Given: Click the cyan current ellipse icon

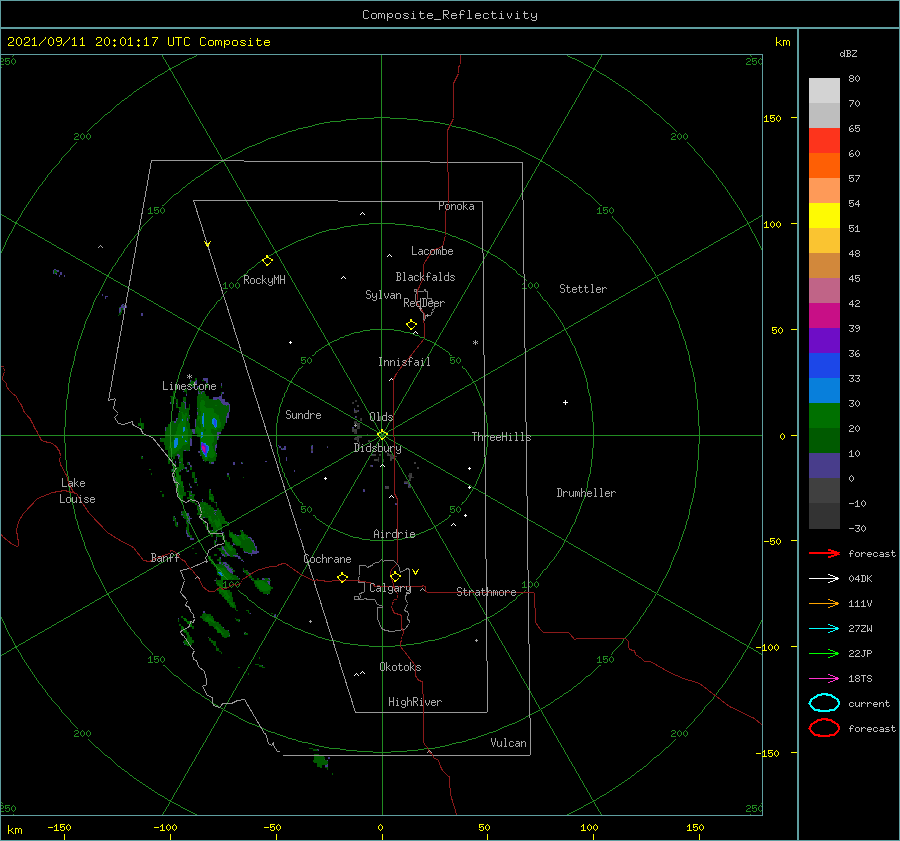Looking at the screenshot, I should coord(824,703).
